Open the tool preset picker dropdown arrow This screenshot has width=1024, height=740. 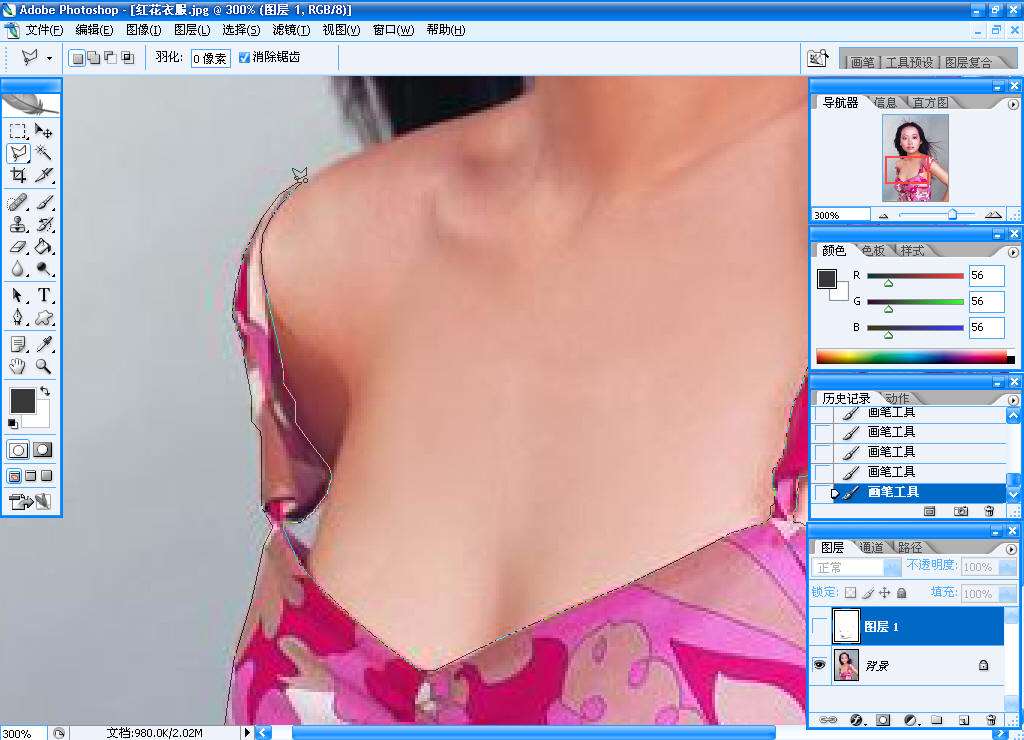pyautogui.click(x=49, y=58)
